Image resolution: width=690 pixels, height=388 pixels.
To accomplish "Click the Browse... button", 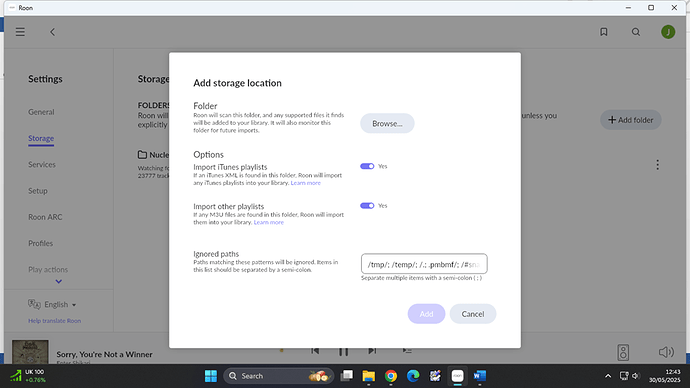I will click(387, 124).
